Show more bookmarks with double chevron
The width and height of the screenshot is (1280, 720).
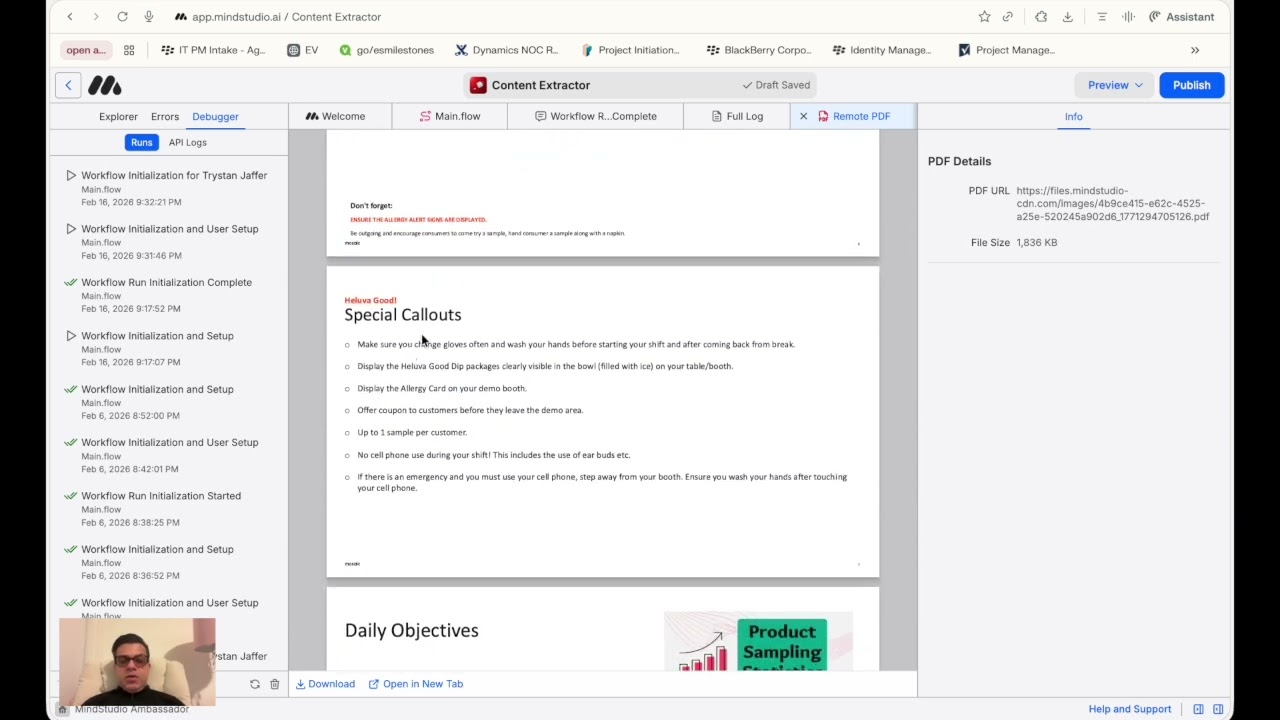(1195, 50)
